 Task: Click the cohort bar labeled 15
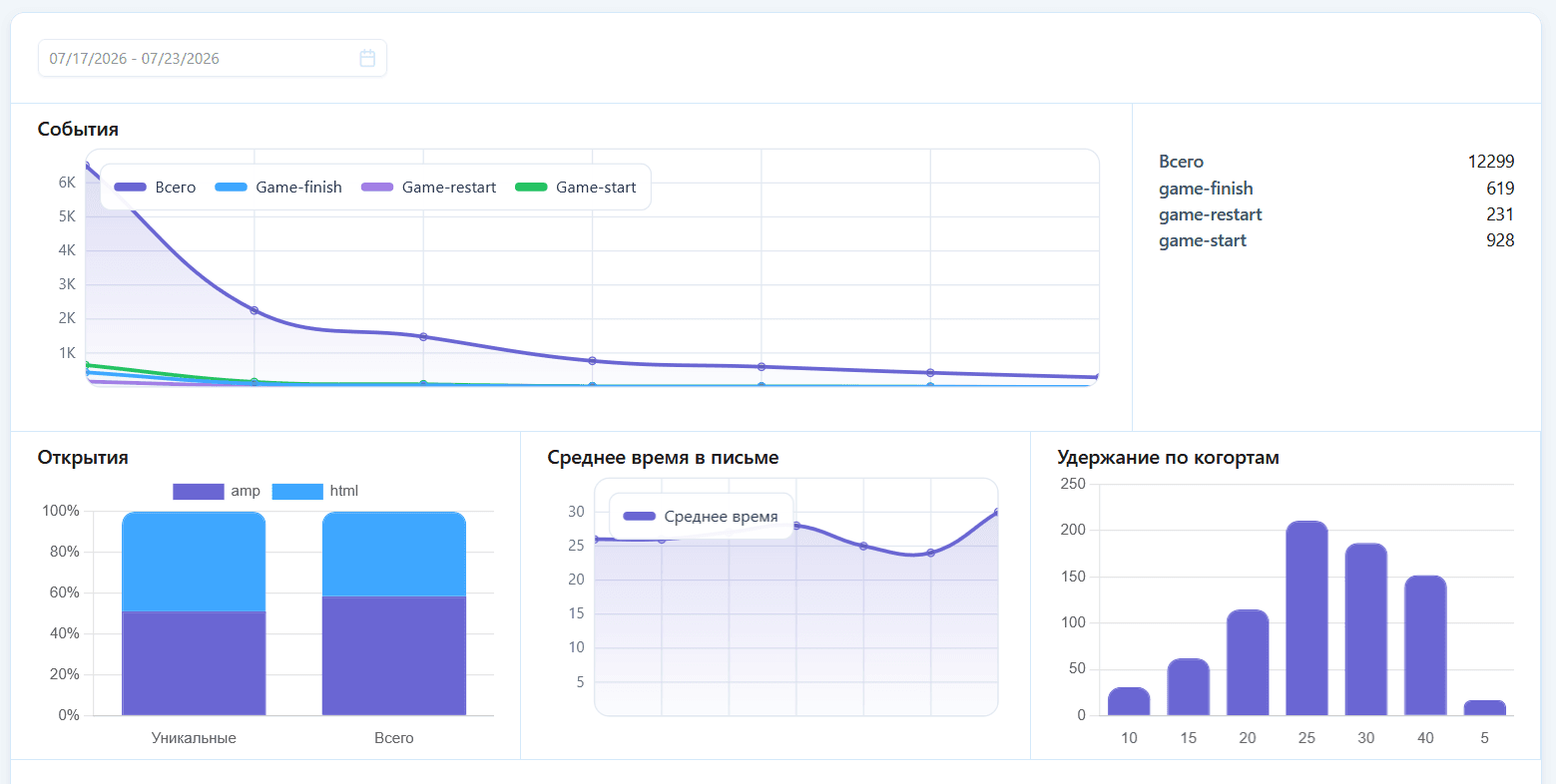click(1188, 687)
